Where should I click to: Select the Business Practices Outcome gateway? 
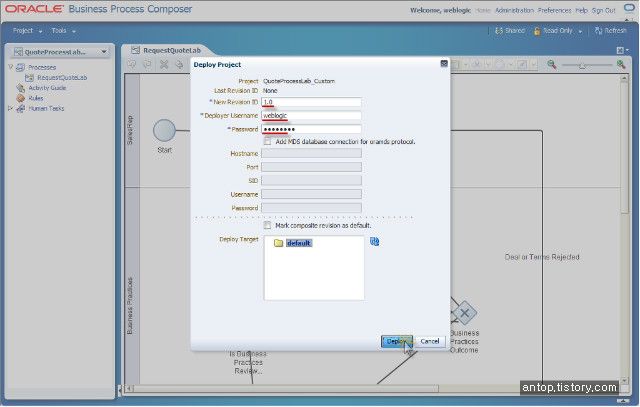coord(464,313)
